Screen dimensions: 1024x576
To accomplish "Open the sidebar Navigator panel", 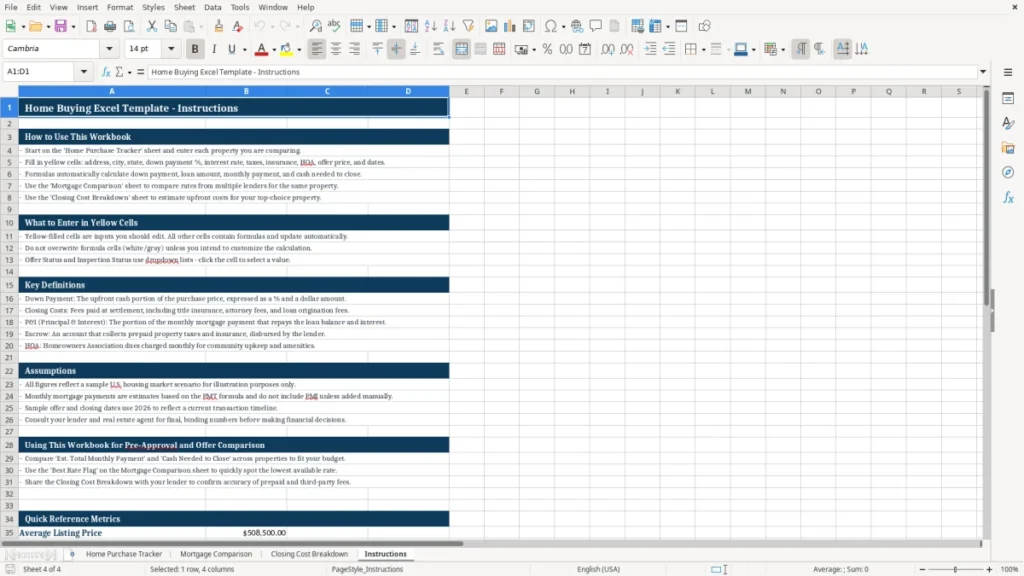I will 1008,172.
